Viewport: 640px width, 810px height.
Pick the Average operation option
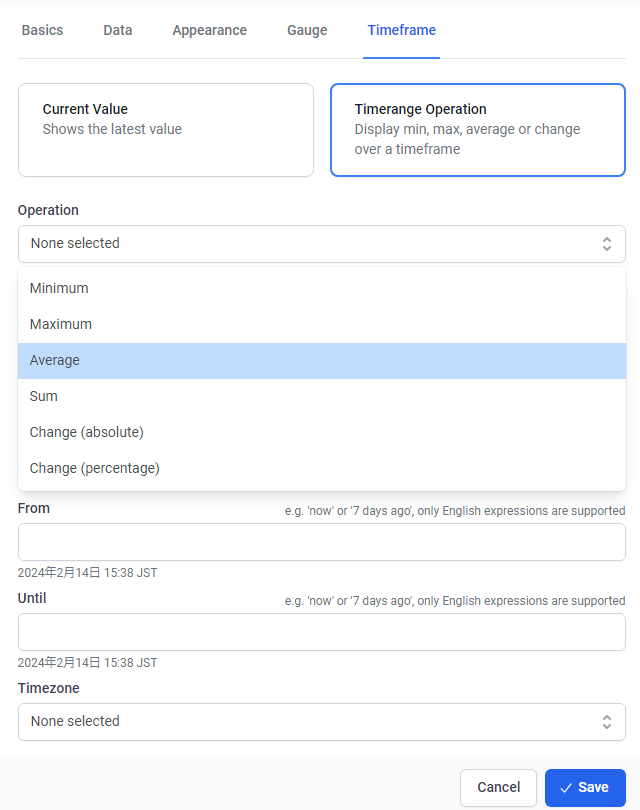click(55, 361)
